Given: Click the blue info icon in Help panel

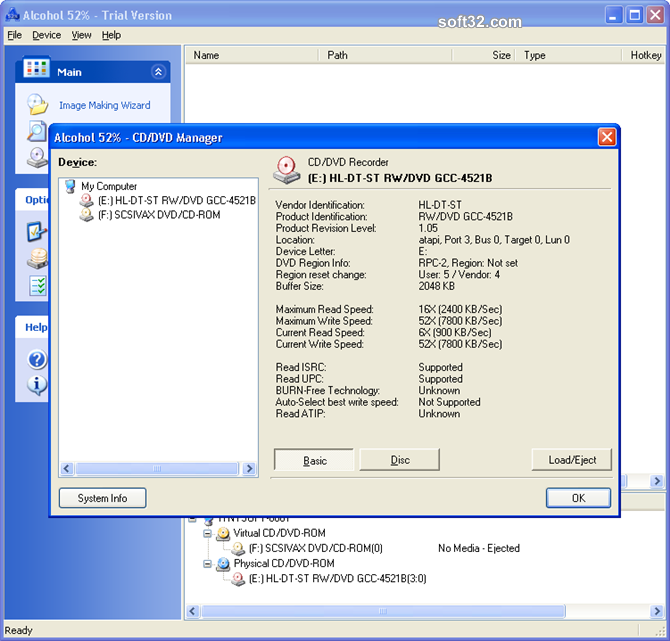Looking at the screenshot, I should click(x=37, y=385).
